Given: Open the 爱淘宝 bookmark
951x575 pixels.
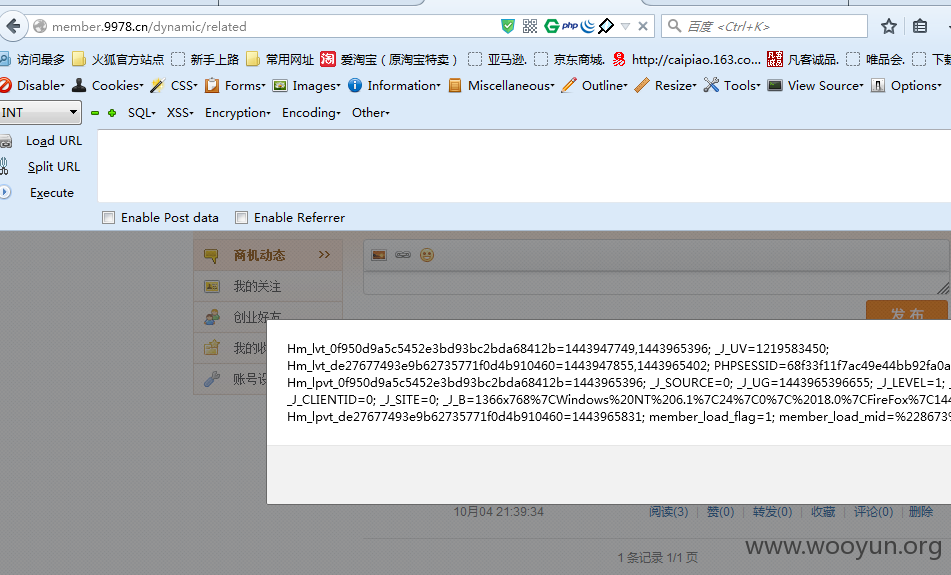Looking at the screenshot, I should pos(389,59).
